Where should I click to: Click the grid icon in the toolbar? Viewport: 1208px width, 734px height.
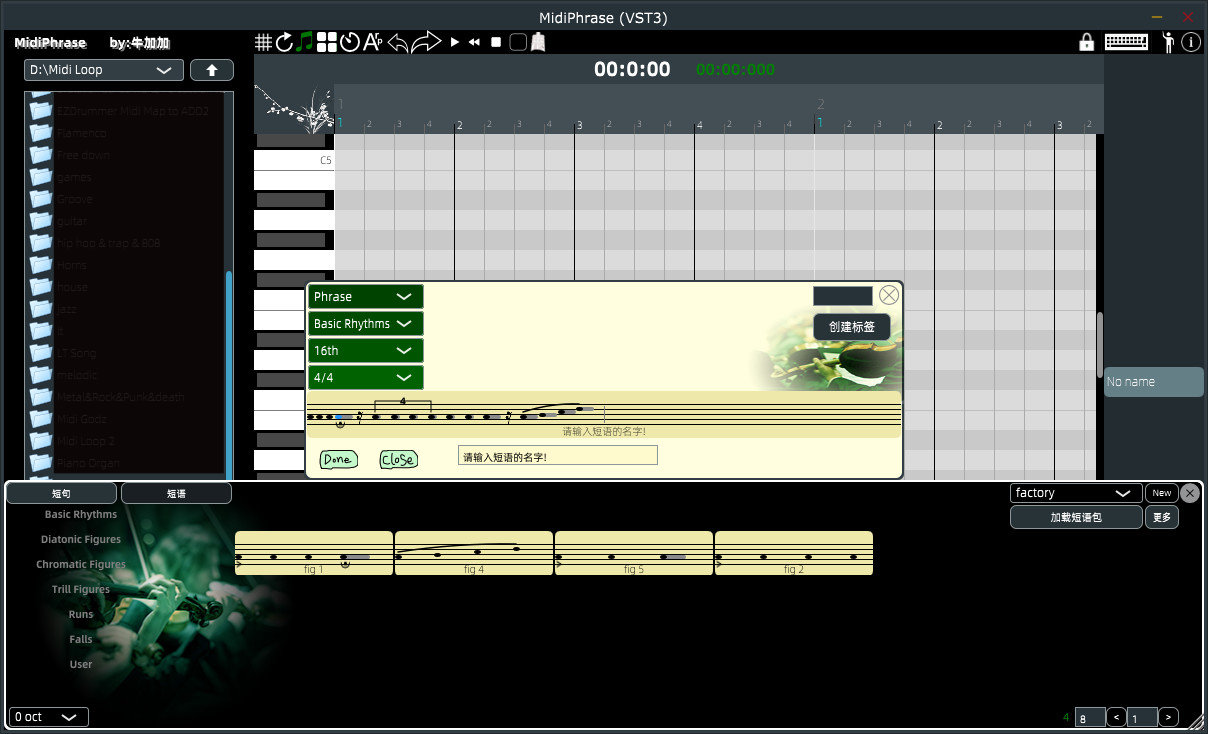(x=263, y=42)
